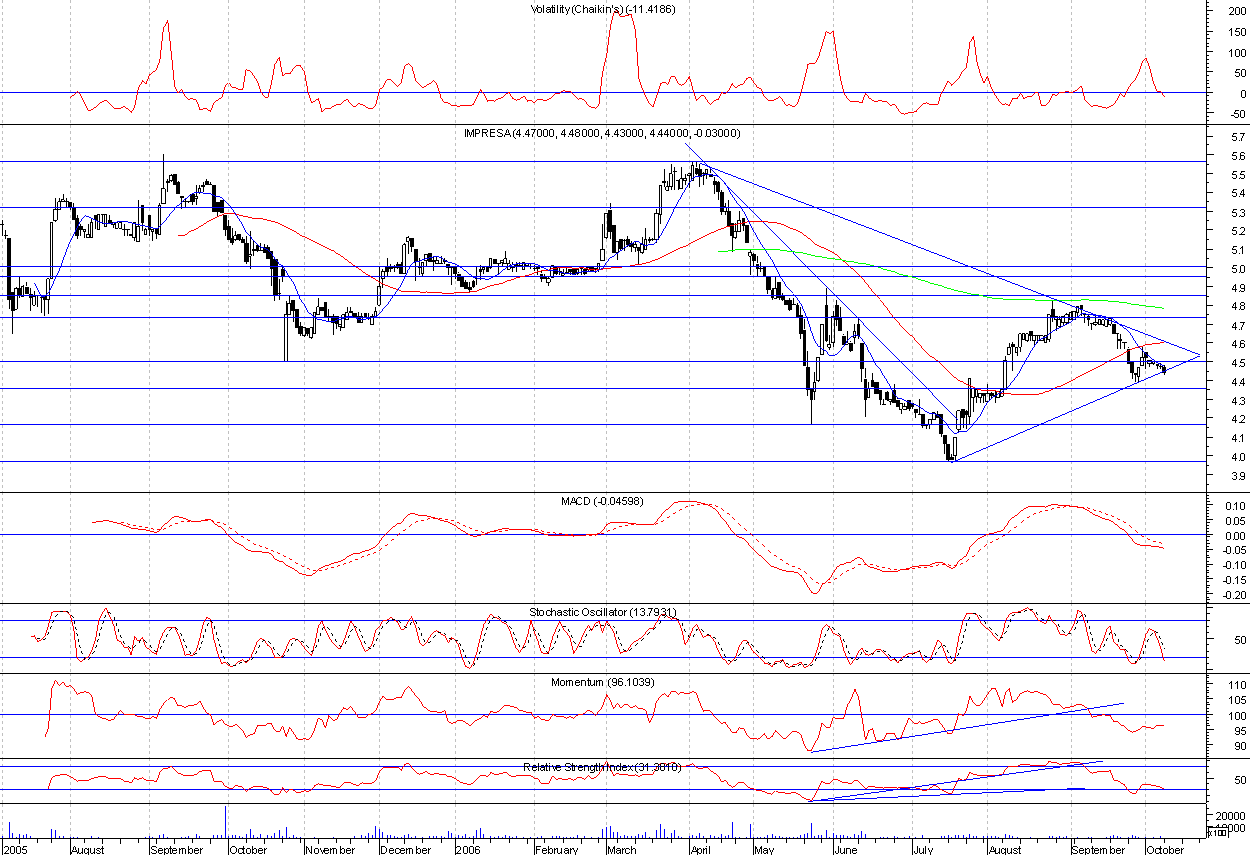Click the February label on the time axis

coord(557,849)
